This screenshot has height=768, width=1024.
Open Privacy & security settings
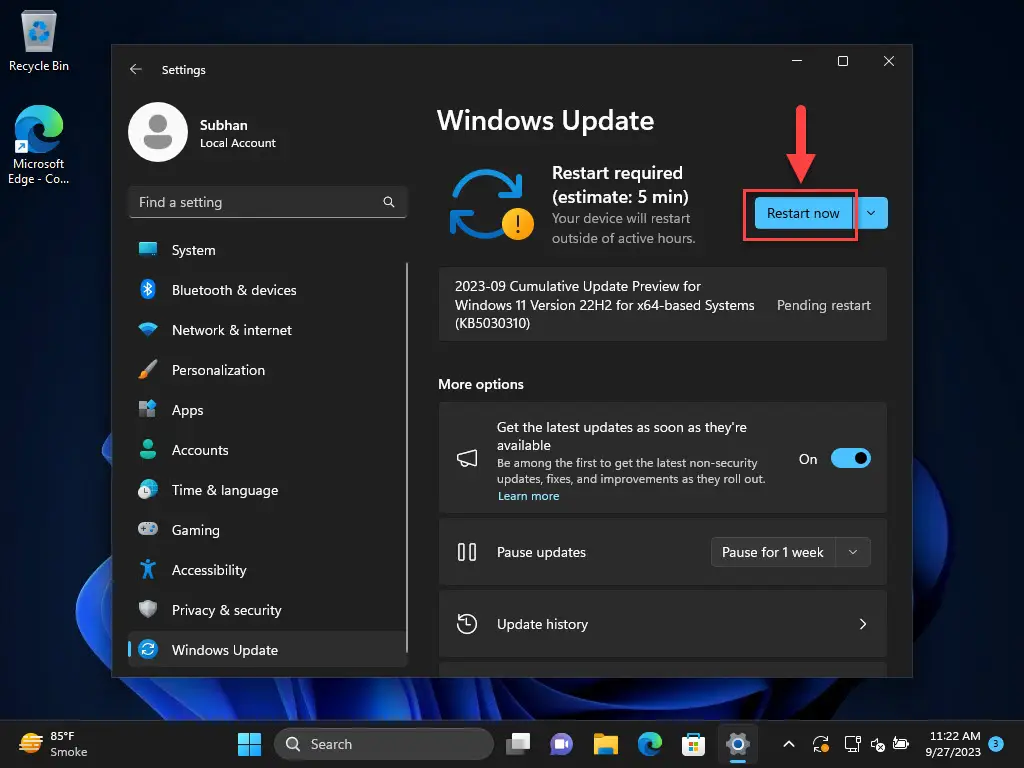(x=268, y=609)
